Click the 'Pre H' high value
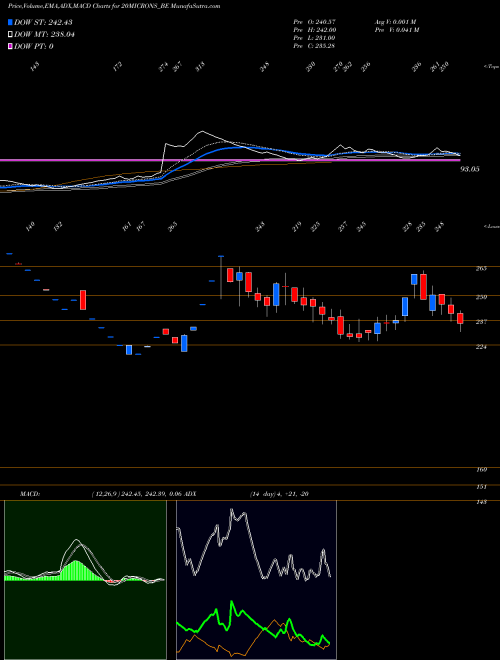This screenshot has height=660, width=500. [x=314, y=30]
